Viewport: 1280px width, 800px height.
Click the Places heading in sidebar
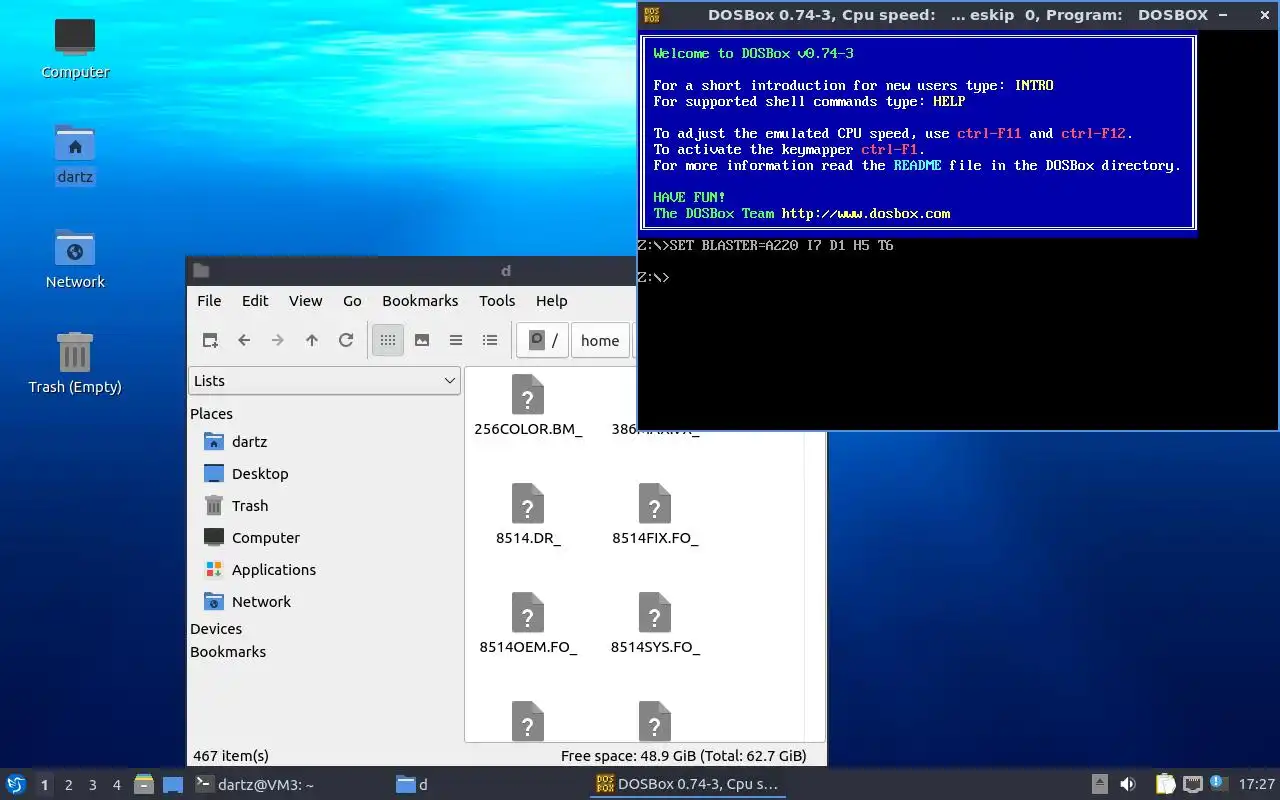click(x=211, y=413)
